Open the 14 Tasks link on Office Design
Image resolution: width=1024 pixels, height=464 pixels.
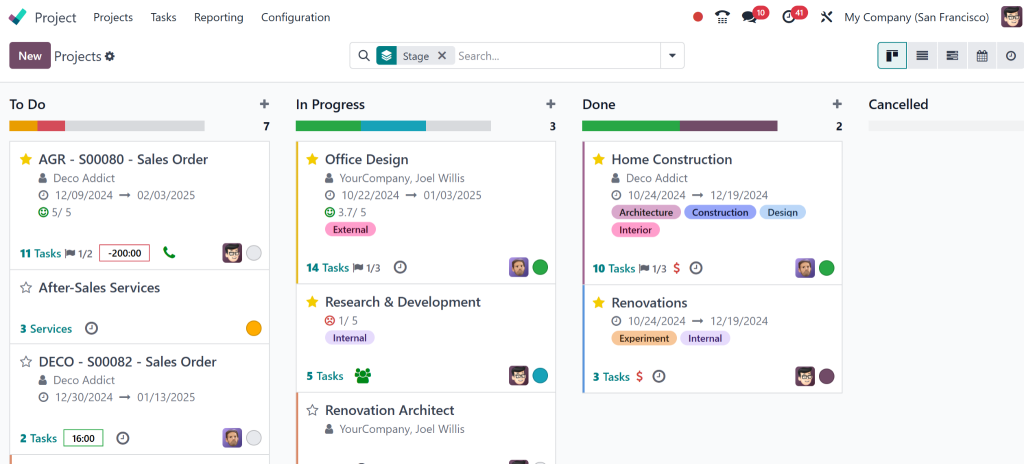(328, 267)
